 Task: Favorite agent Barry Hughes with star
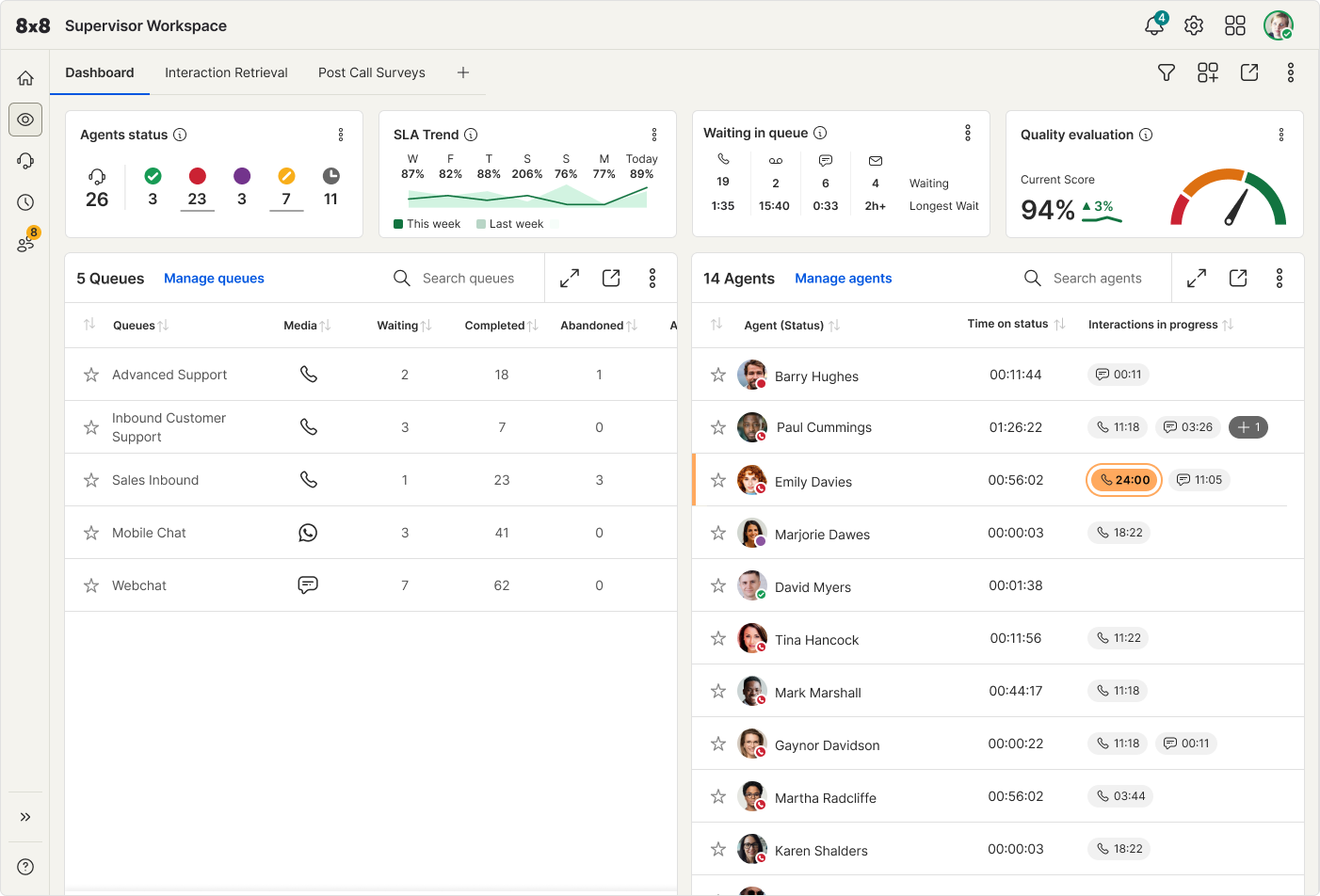[x=718, y=376]
